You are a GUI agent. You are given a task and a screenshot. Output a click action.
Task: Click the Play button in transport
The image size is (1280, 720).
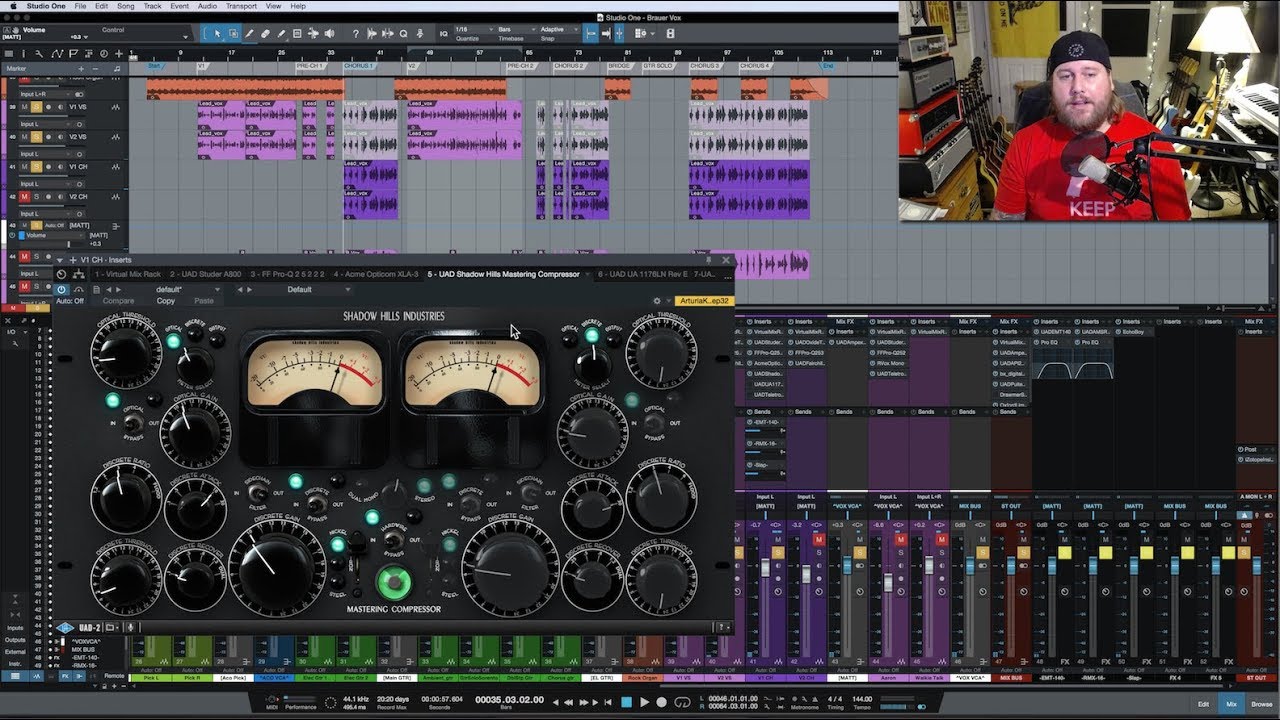point(644,702)
